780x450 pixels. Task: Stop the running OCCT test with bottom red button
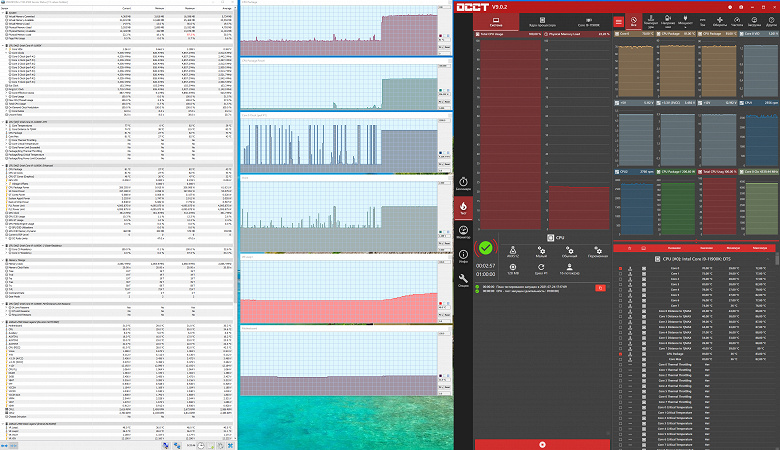click(542, 445)
